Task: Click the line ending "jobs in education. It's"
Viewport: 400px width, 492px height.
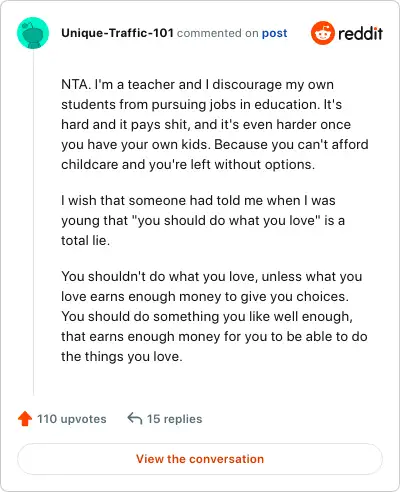Action: [x=201, y=105]
